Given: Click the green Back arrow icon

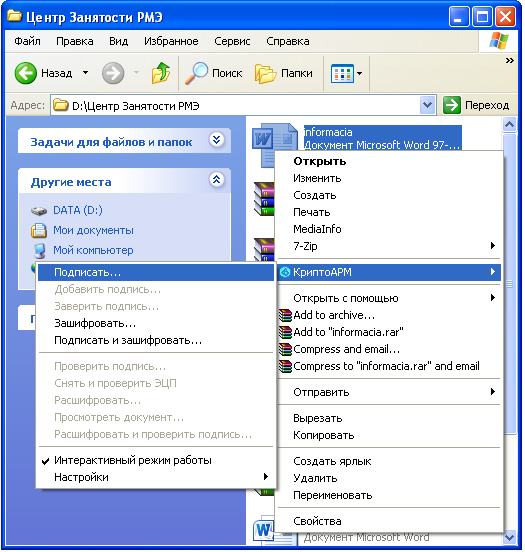Looking at the screenshot, I should pos(25,73).
